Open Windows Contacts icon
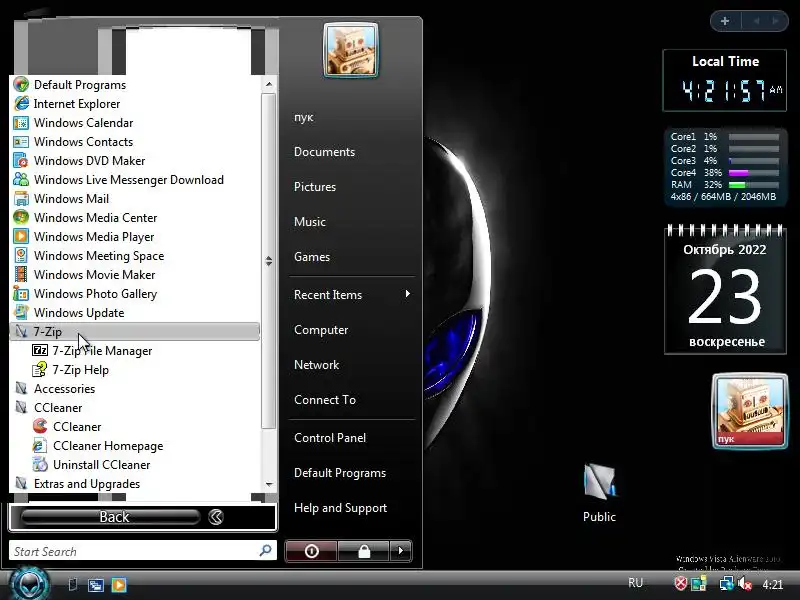800x600 pixels. pyautogui.click(x=21, y=142)
